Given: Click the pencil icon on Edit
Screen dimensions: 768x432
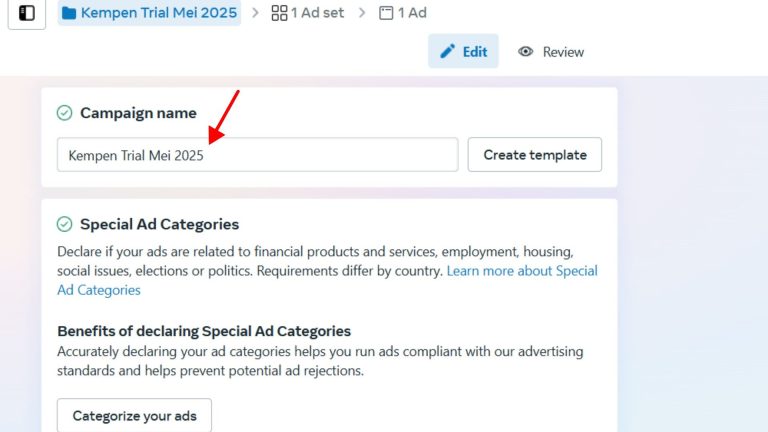Looking at the screenshot, I should point(448,51).
